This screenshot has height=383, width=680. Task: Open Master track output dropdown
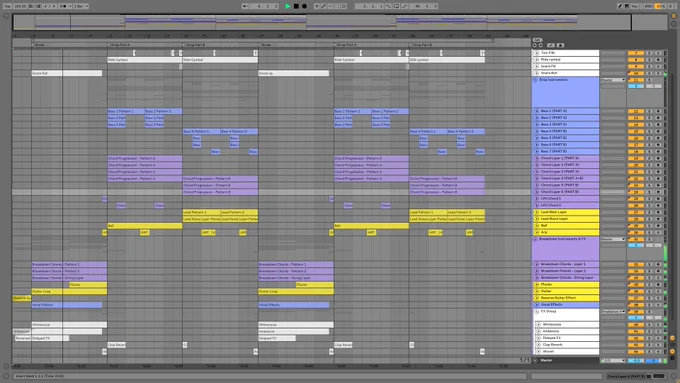(x=613, y=360)
